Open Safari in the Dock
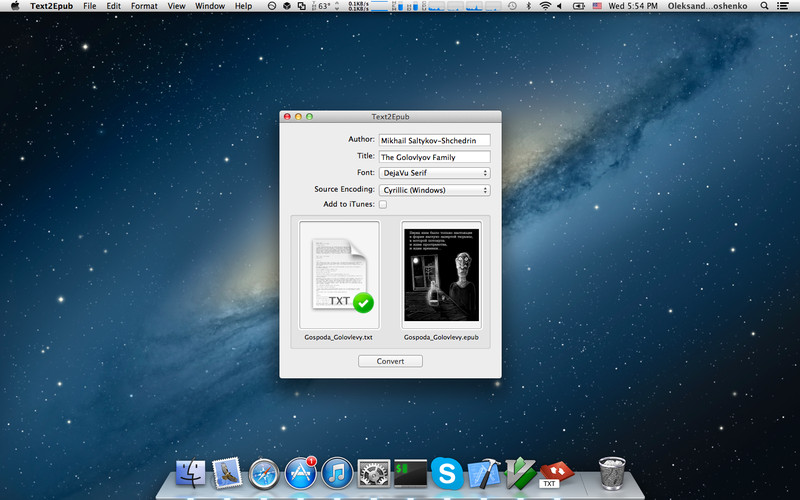Image resolution: width=800 pixels, height=500 pixels. [264, 474]
